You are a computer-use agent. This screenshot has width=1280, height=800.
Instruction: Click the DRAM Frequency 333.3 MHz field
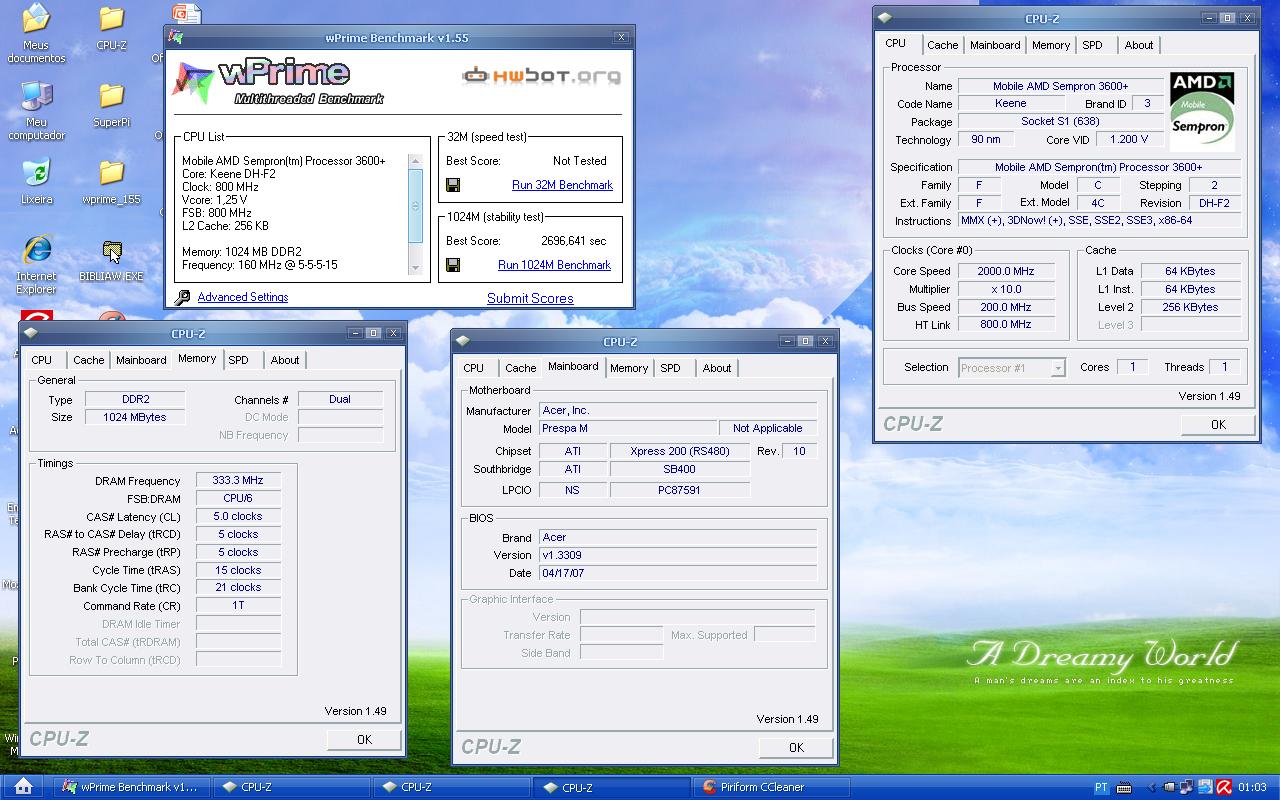(238, 481)
